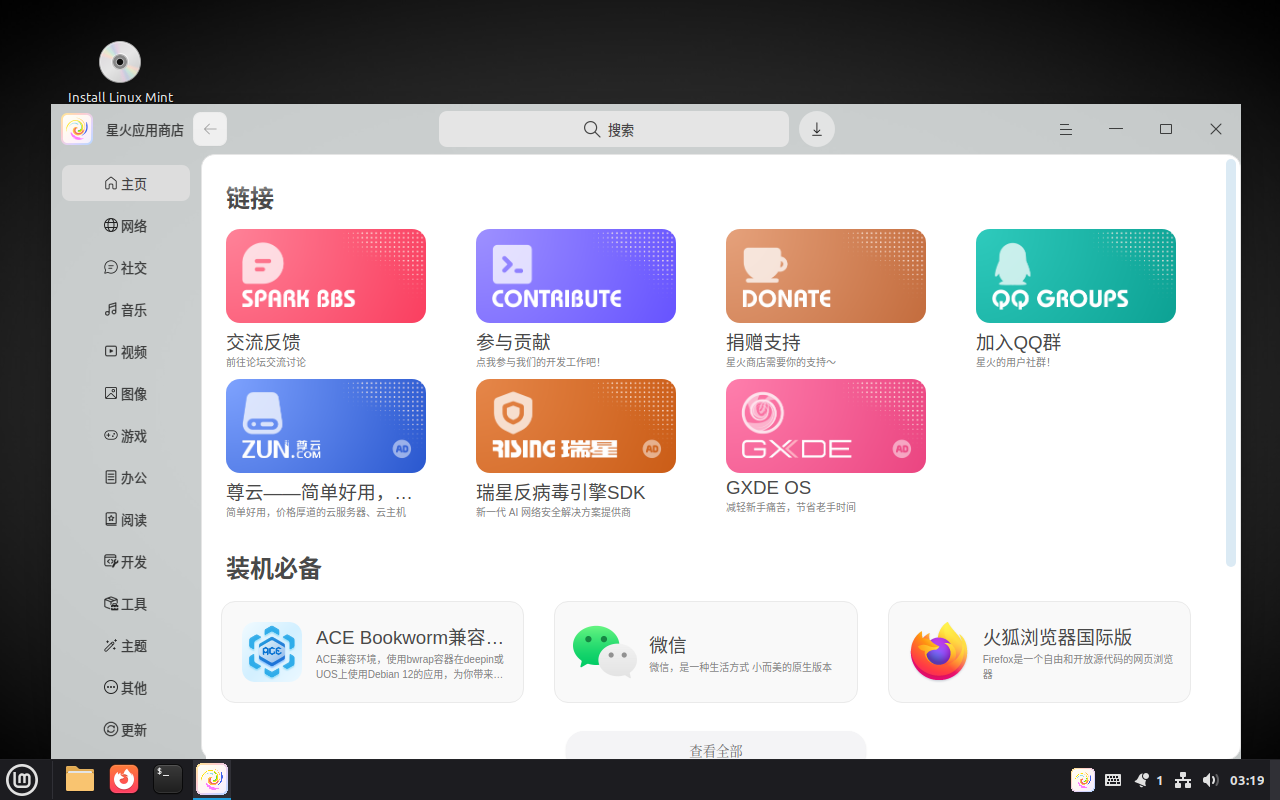Click the 参与贡献 link title
1280x800 pixels.
514,342
